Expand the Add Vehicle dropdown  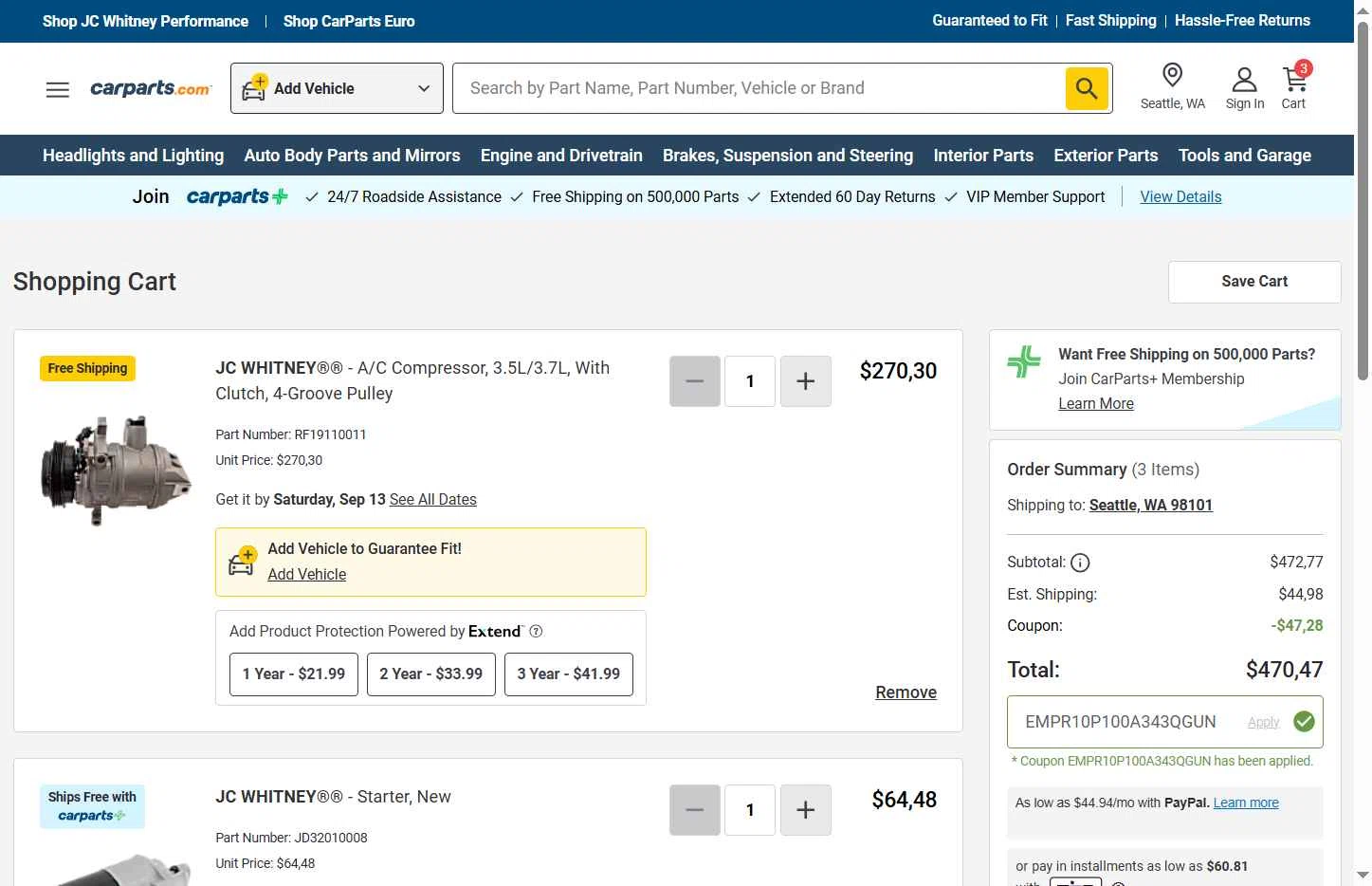pos(337,88)
